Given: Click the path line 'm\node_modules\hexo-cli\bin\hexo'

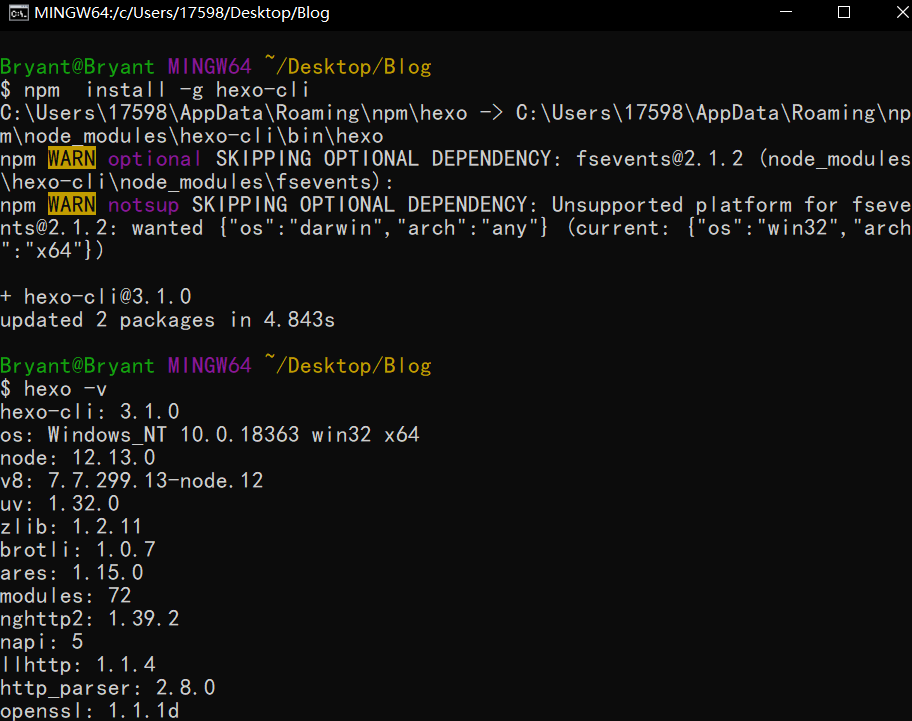Looking at the screenshot, I should tap(192, 136).
